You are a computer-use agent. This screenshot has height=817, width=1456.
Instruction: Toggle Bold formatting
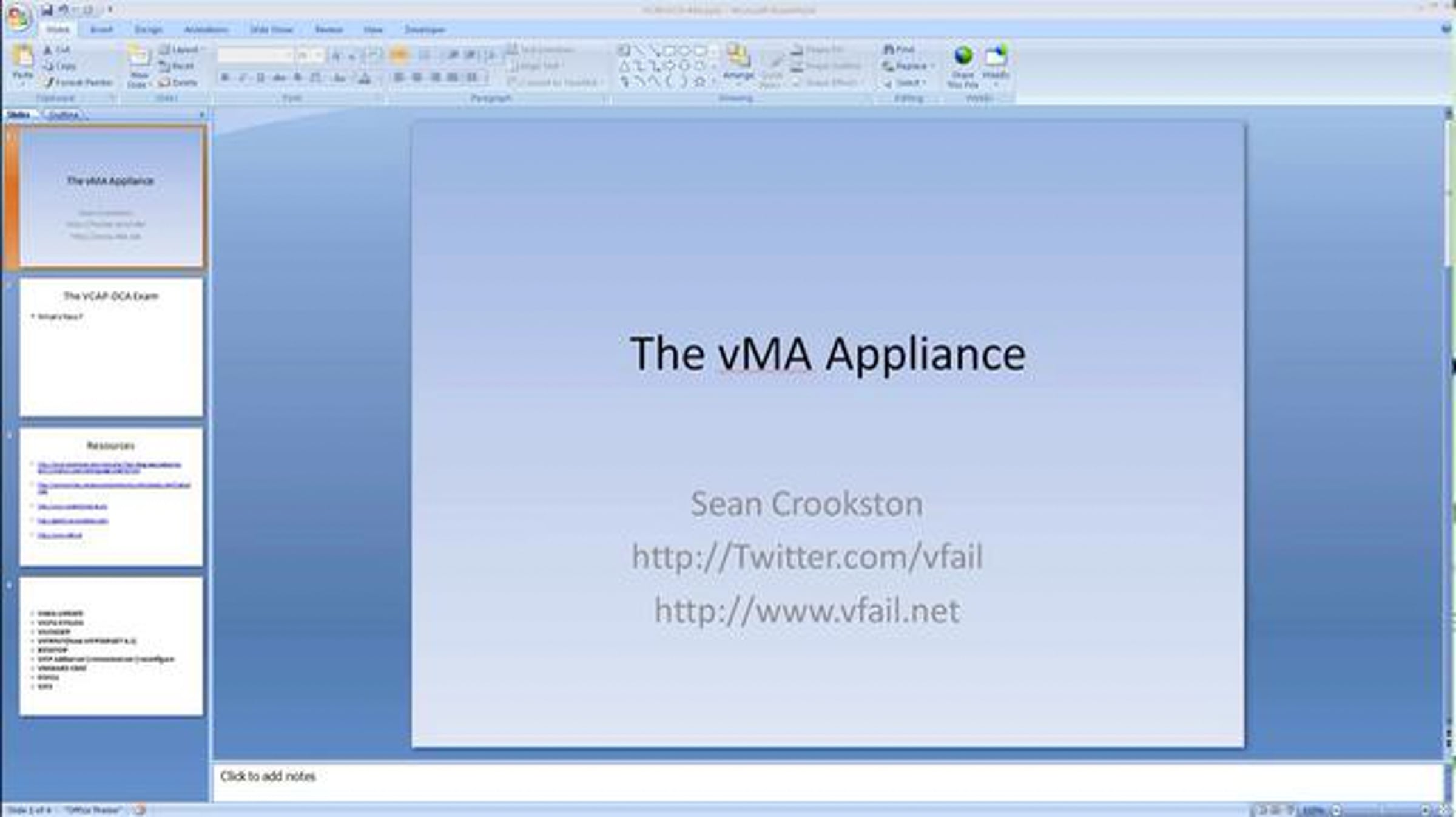coord(225,78)
